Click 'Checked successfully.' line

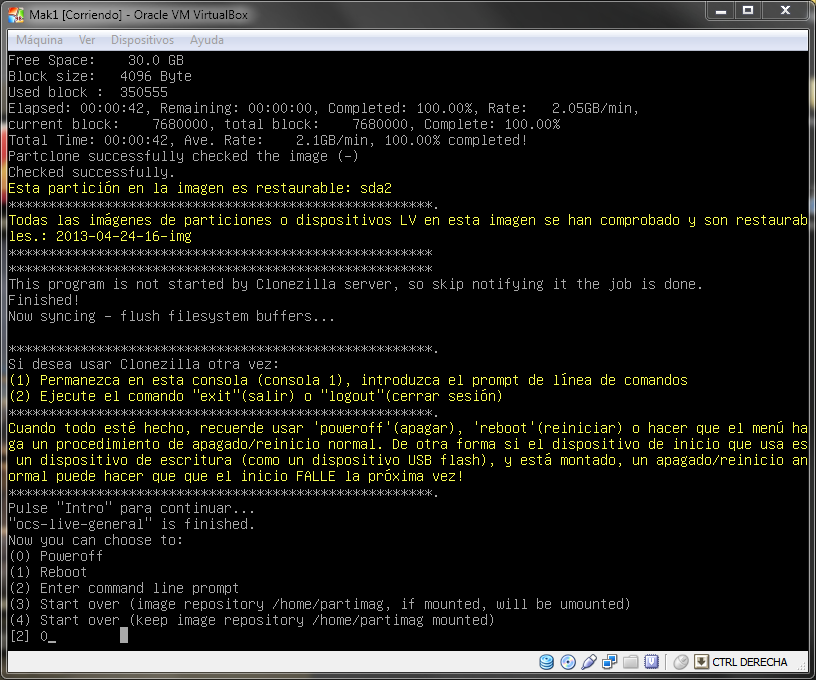click(x=92, y=172)
